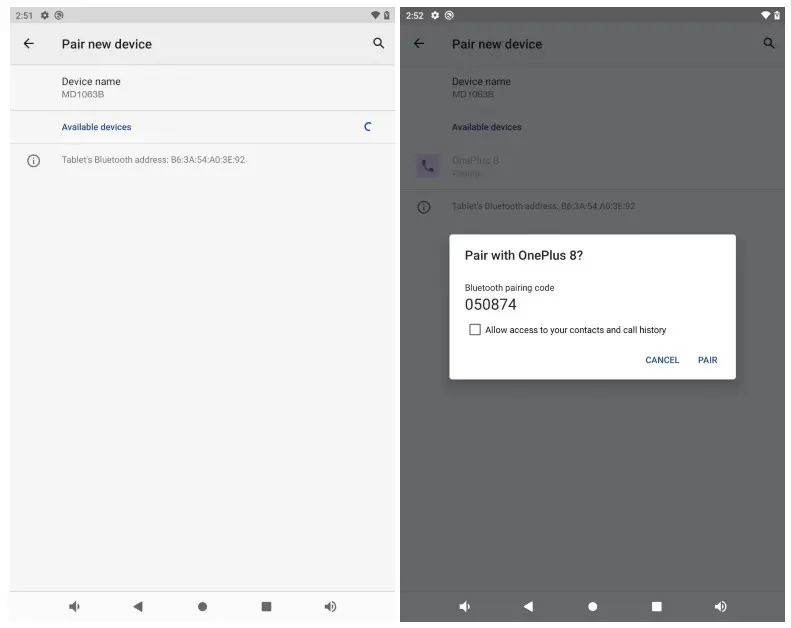Tap the triangle back button on right nav bar
The image size is (791, 628).
click(x=528, y=606)
